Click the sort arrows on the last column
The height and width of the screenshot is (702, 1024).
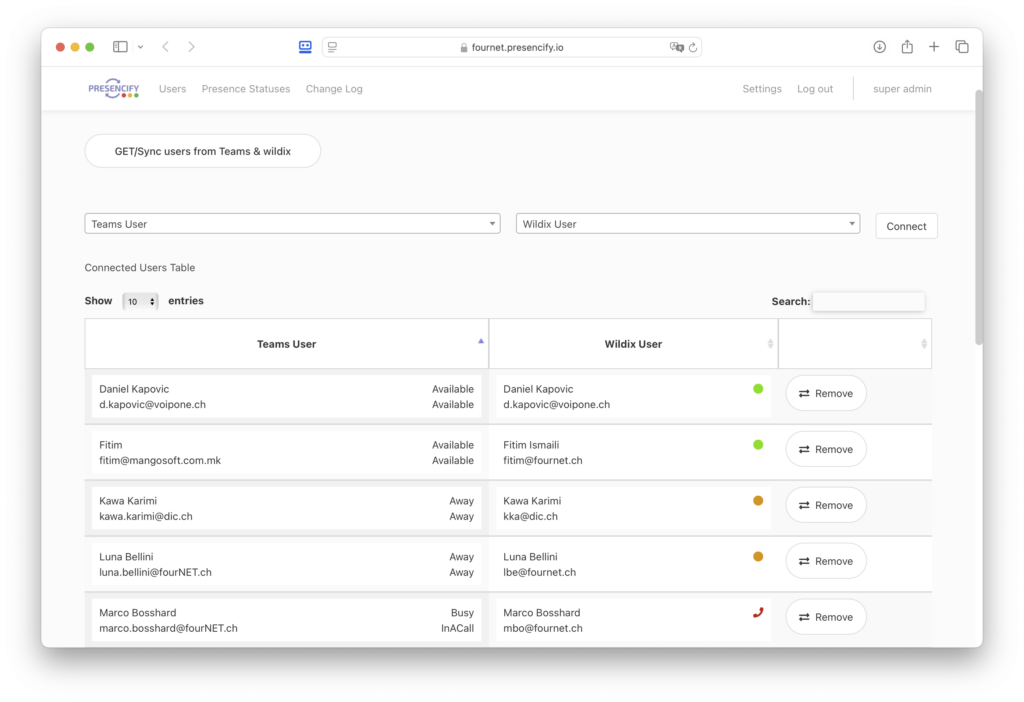coord(923,343)
